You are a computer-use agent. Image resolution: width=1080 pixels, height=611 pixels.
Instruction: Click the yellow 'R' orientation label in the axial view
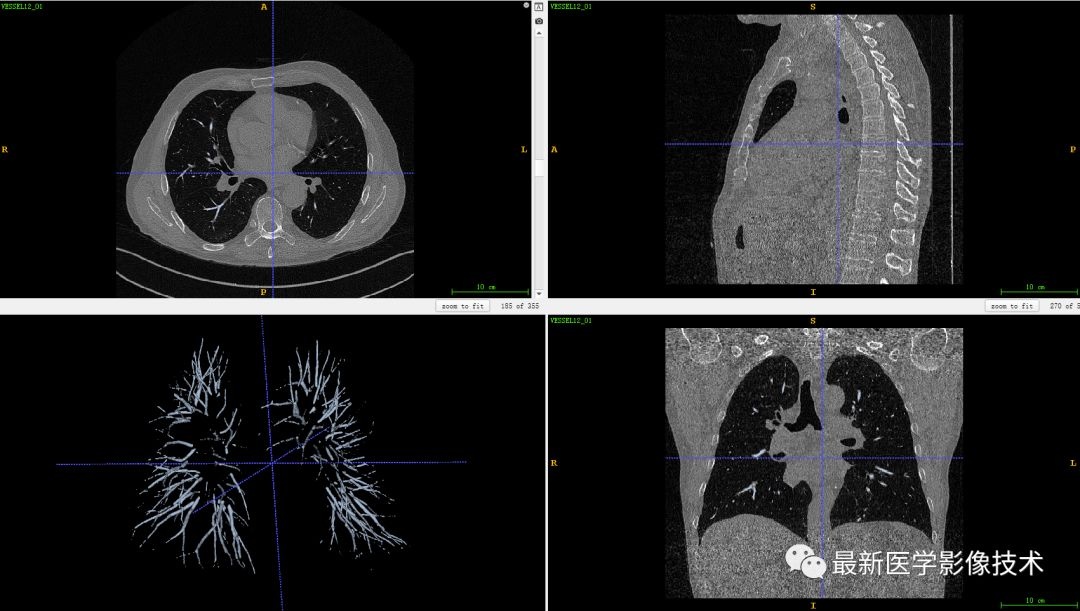[x=5, y=149]
